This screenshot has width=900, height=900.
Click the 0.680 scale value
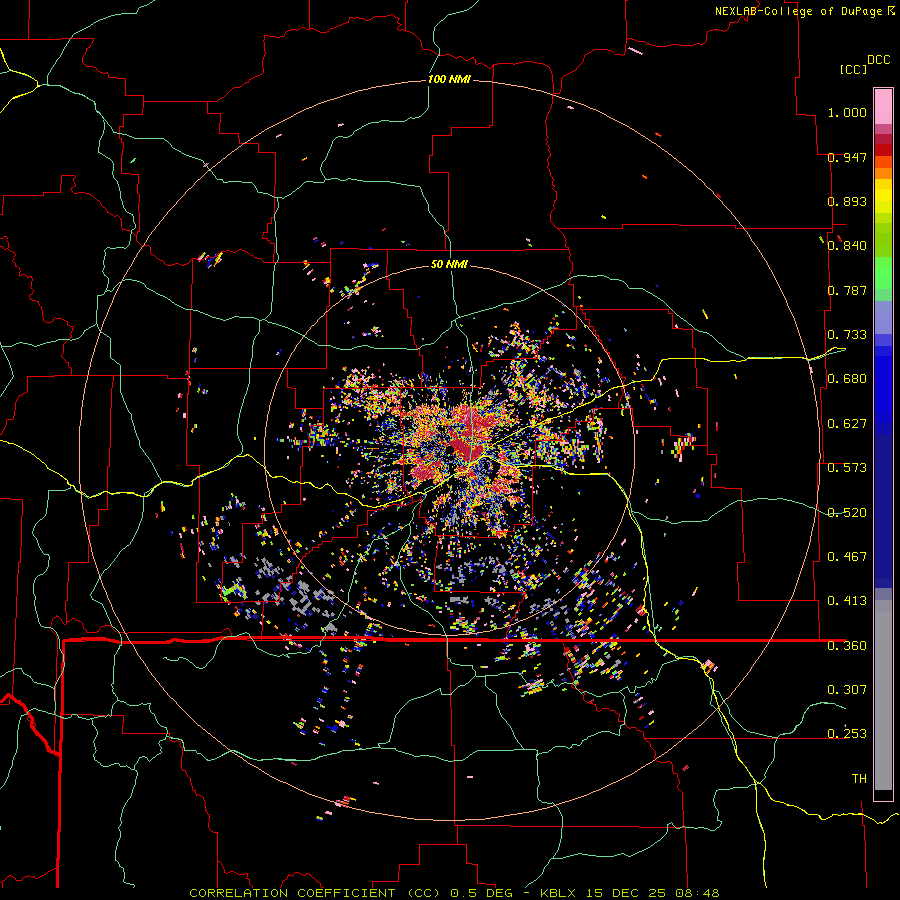point(847,379)
